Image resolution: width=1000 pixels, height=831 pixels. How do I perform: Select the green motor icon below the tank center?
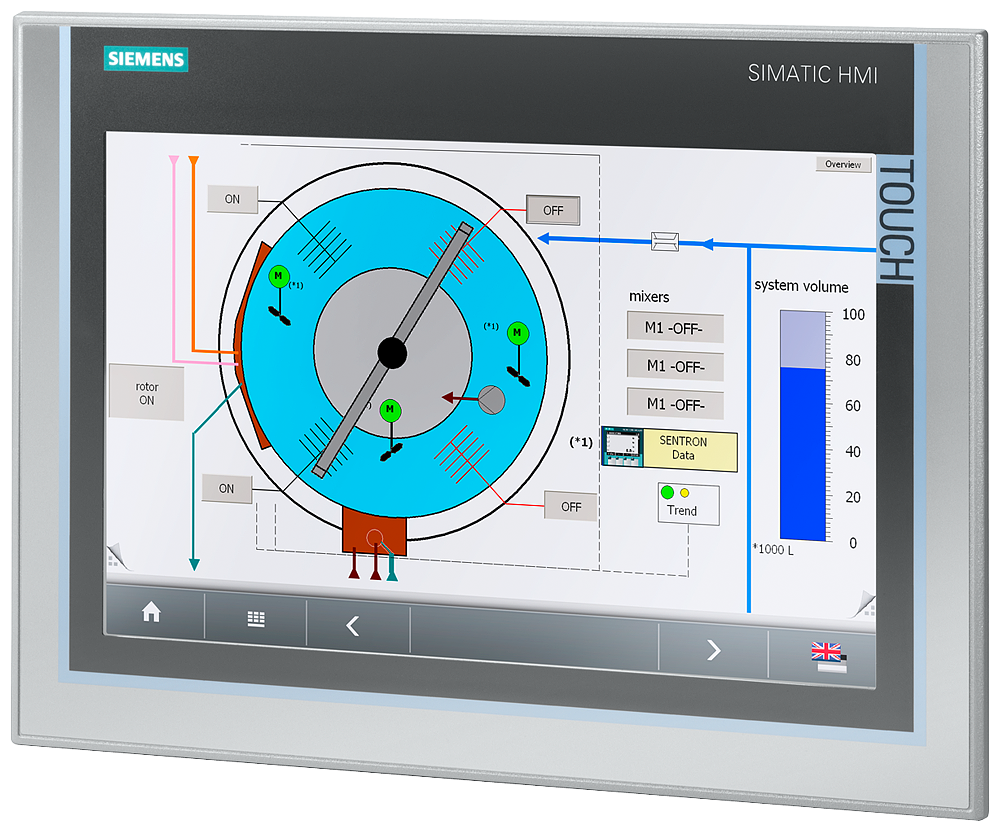click(390, 409)
